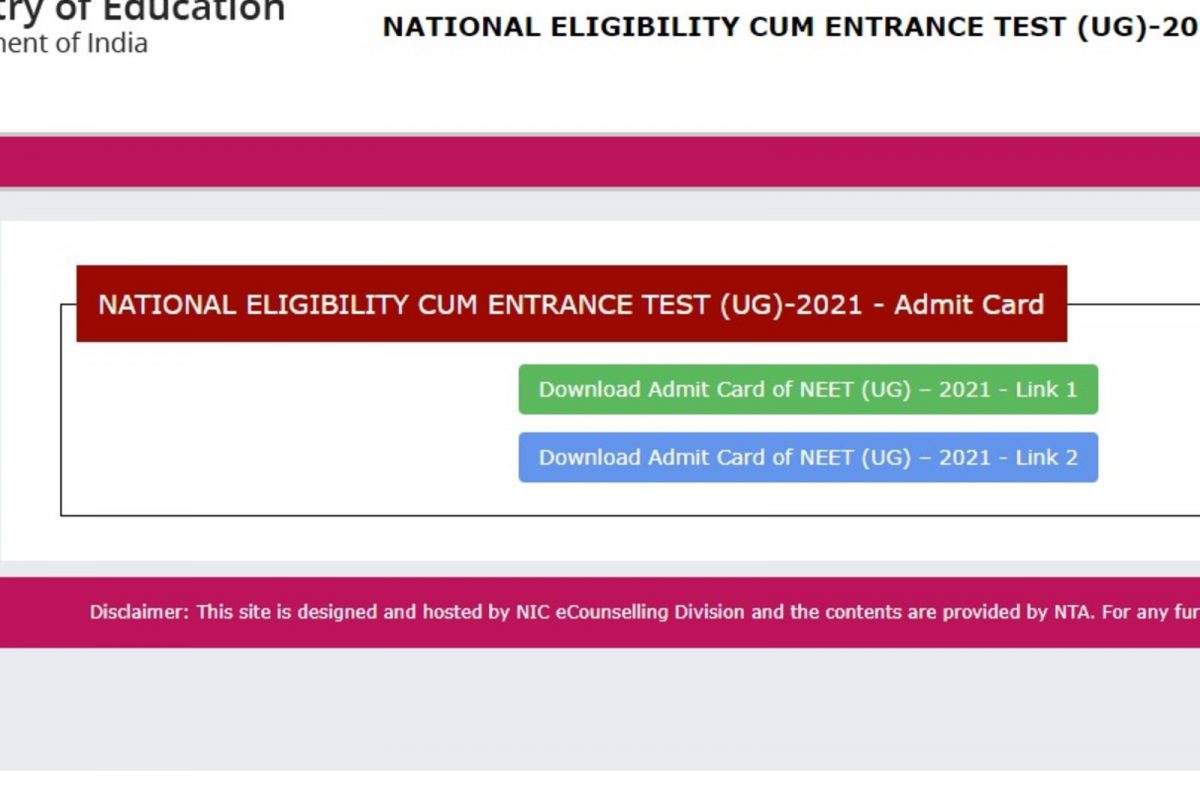
Task: Click Download Admit Card Link 1 button
Action: tap(808, 389)
